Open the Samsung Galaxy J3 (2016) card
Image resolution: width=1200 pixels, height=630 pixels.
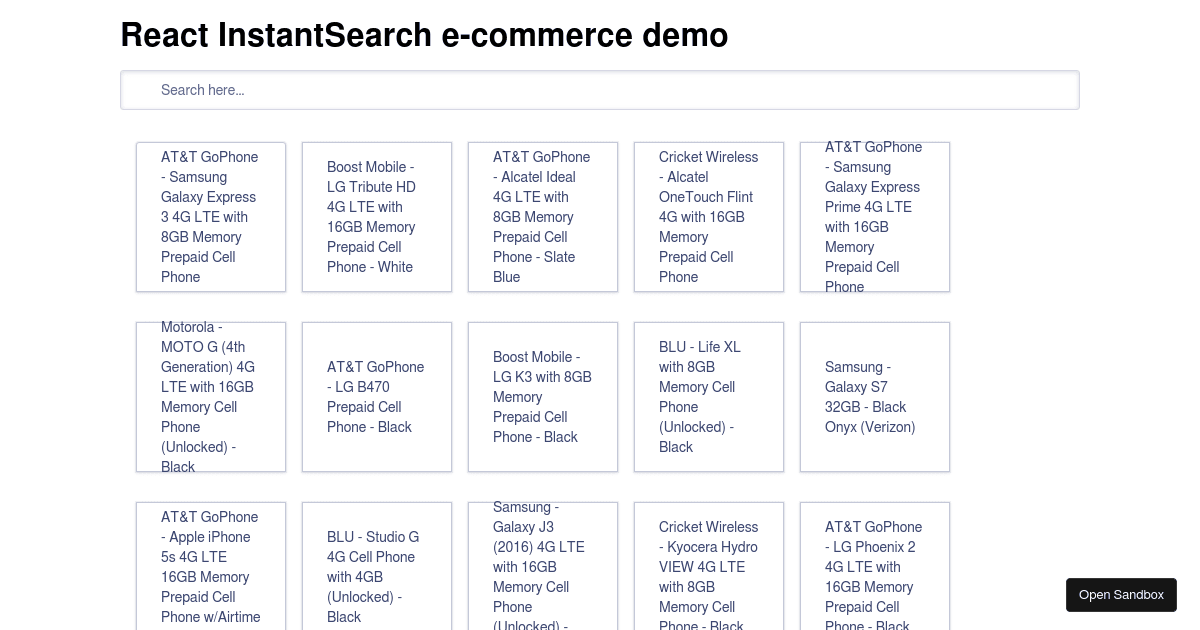tap(543, 567)
